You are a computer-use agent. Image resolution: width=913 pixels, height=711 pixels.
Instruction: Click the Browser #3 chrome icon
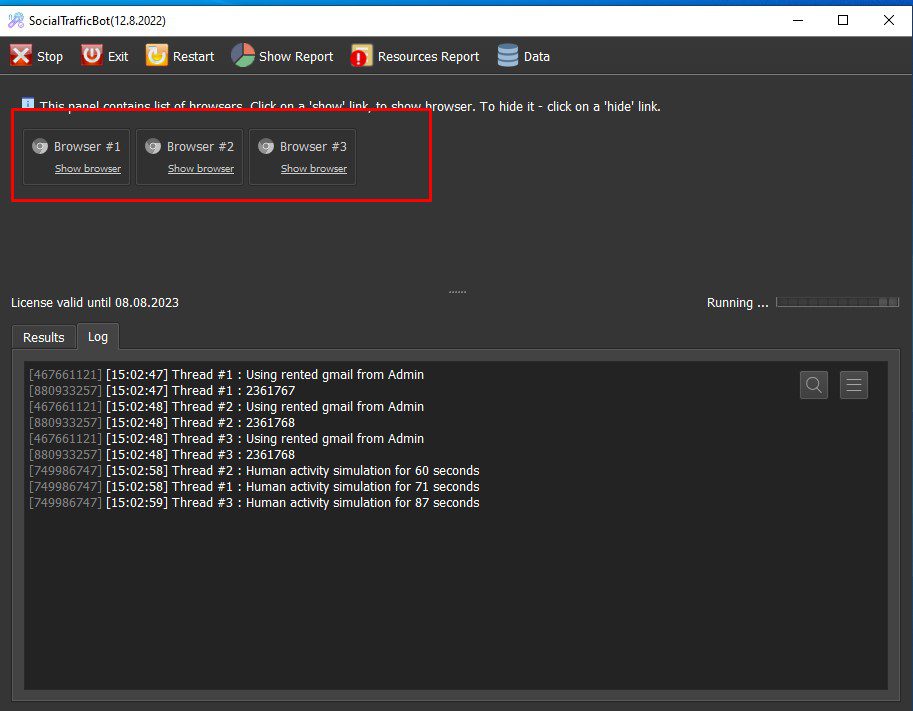[x=266, y=146]
